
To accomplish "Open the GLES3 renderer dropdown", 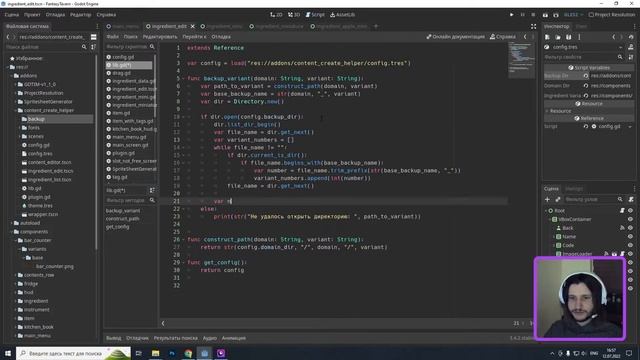I will coord(573,15).
